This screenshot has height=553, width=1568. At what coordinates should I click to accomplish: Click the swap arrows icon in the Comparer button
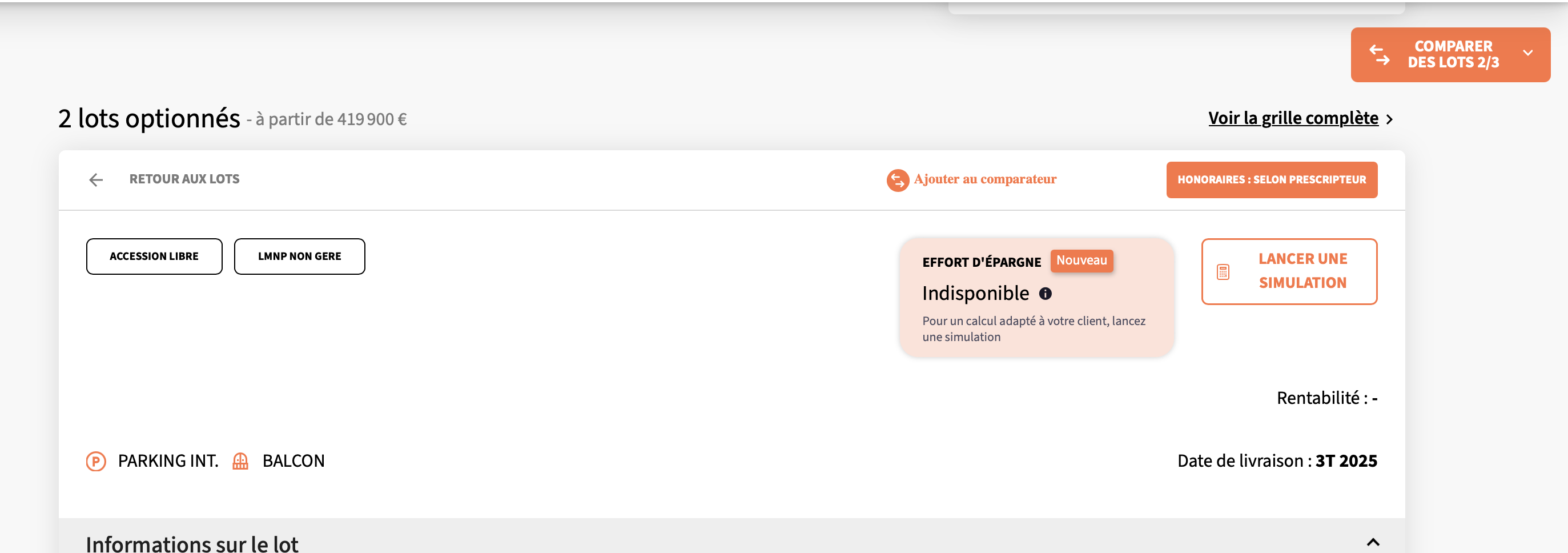pyautogui.click(x=1380, y=55)
